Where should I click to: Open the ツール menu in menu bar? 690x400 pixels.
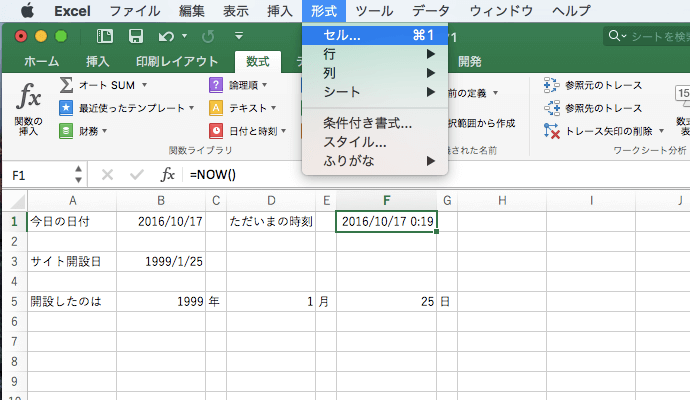click(x=374, y=11)
